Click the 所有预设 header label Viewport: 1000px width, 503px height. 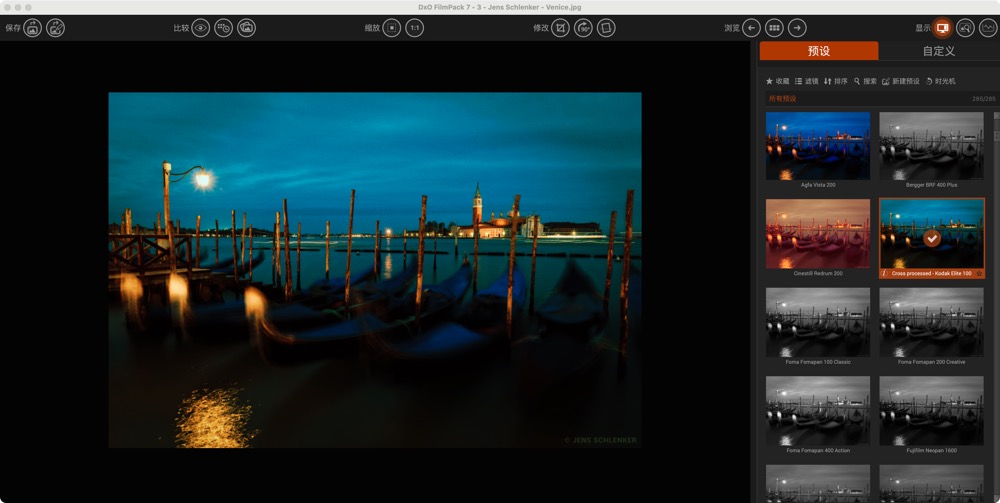click(x=783, y=99)
